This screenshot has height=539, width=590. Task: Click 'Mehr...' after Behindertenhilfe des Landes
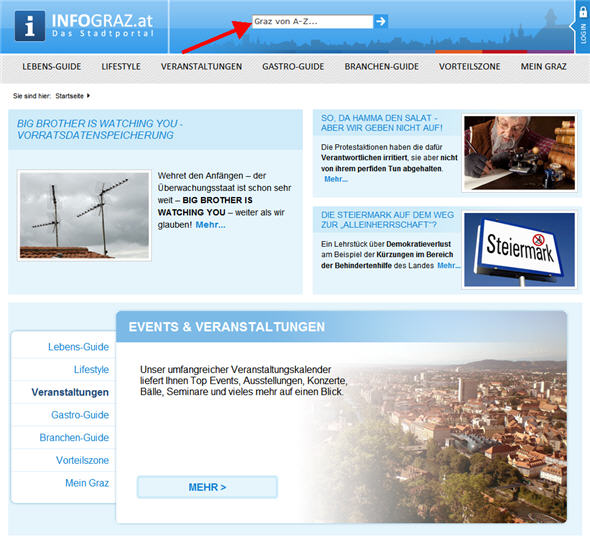[449, 265]
